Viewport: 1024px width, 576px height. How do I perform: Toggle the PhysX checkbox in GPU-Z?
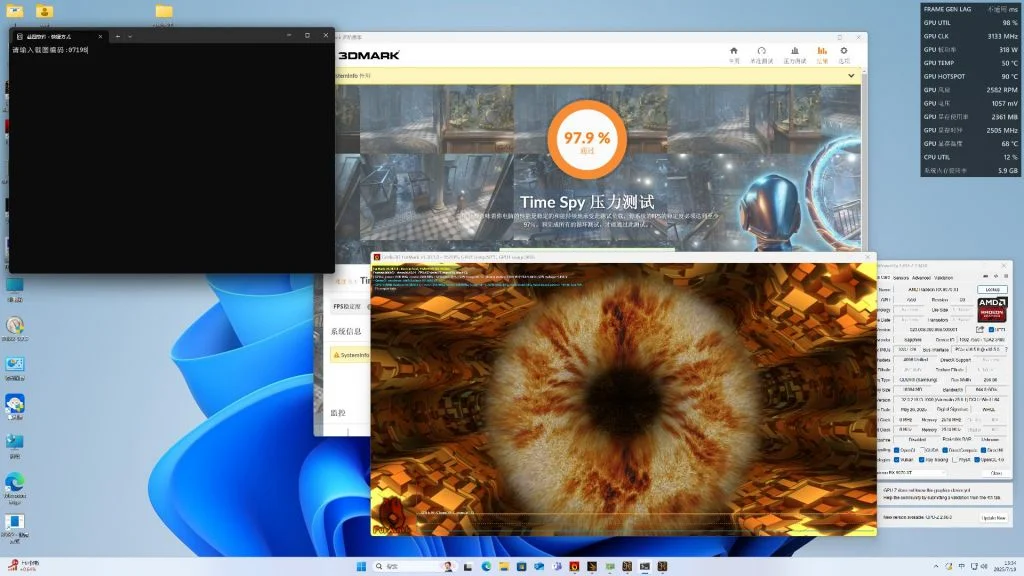coord(955,460)
